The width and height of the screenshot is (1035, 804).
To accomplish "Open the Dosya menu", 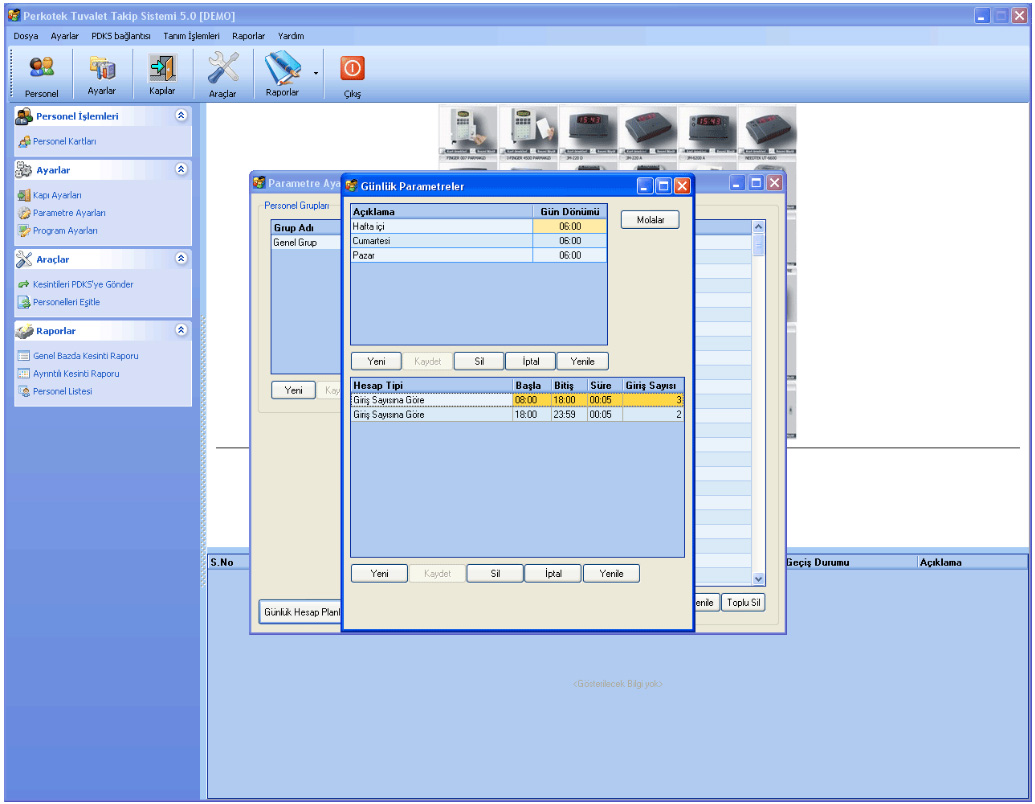I will point(26,35).
